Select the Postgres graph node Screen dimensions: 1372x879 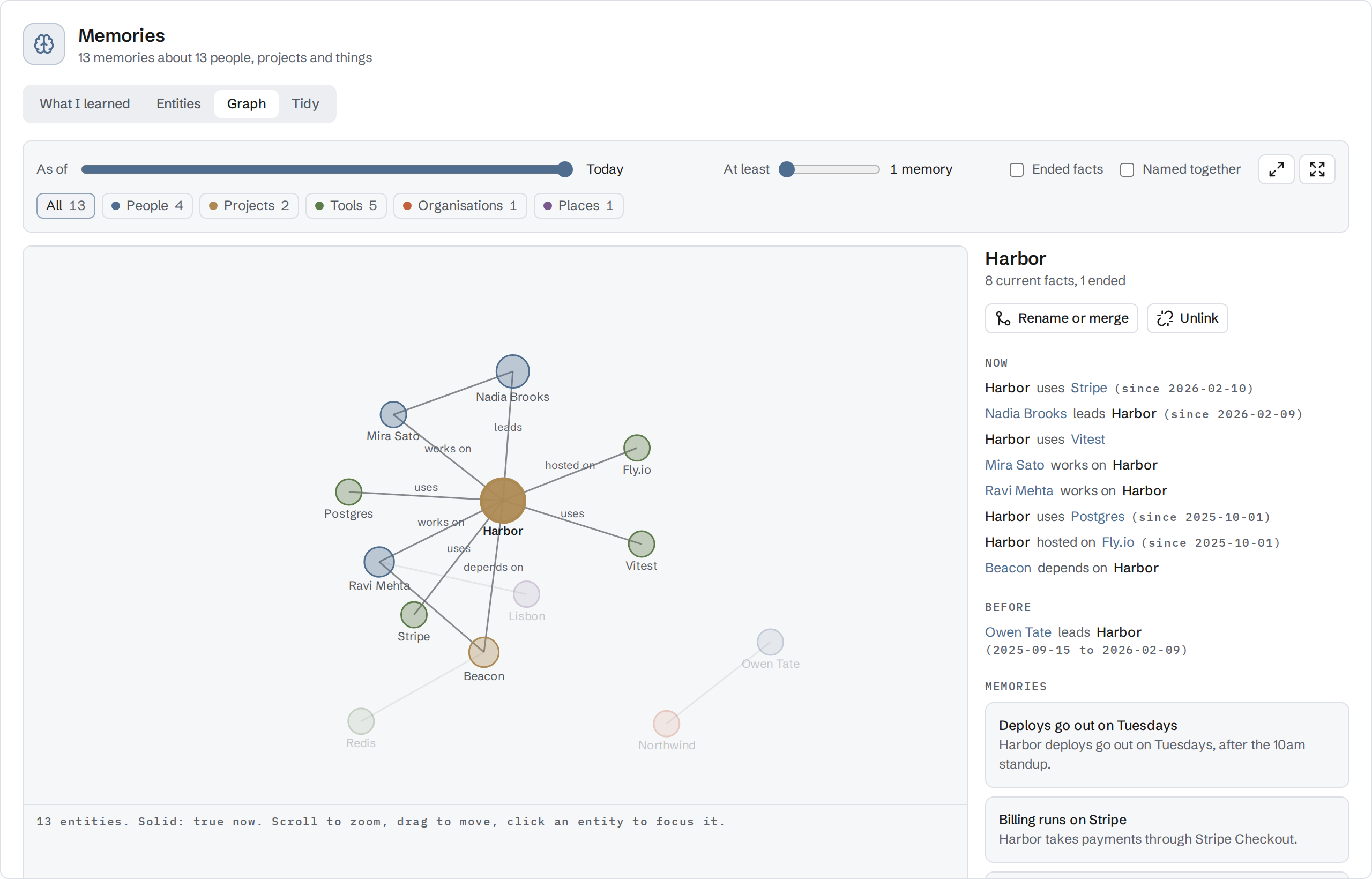pyautogui.click(x=349, y=492)
